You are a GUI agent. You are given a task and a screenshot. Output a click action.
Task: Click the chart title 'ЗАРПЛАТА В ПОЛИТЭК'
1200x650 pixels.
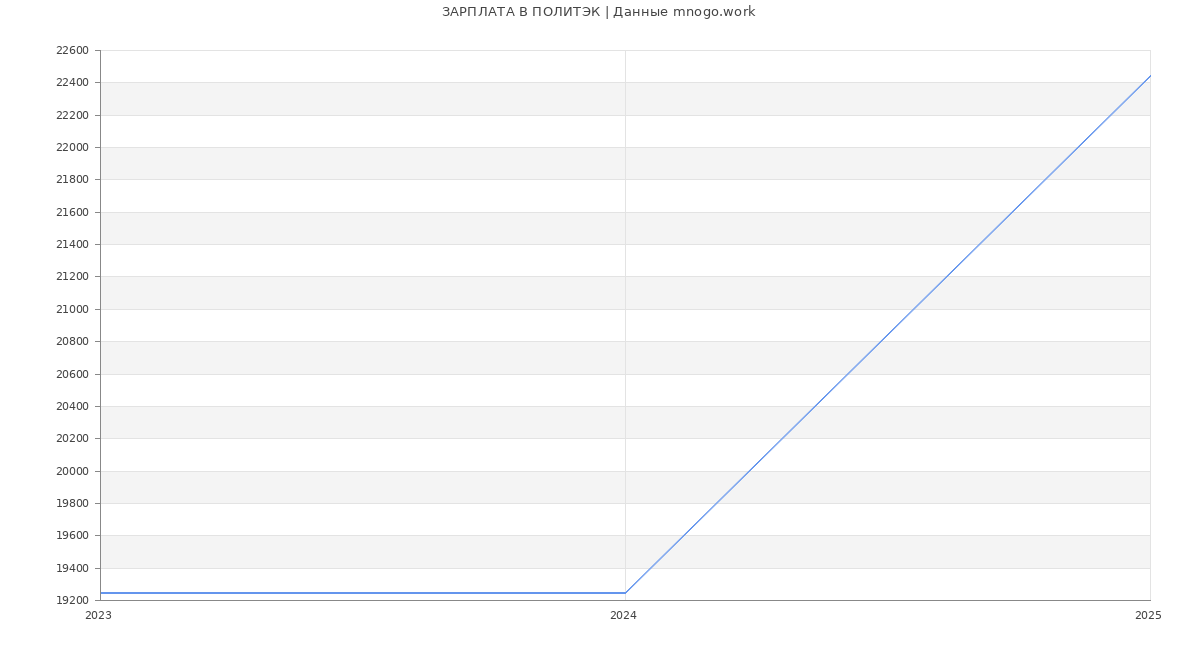[x=521, y=12]
